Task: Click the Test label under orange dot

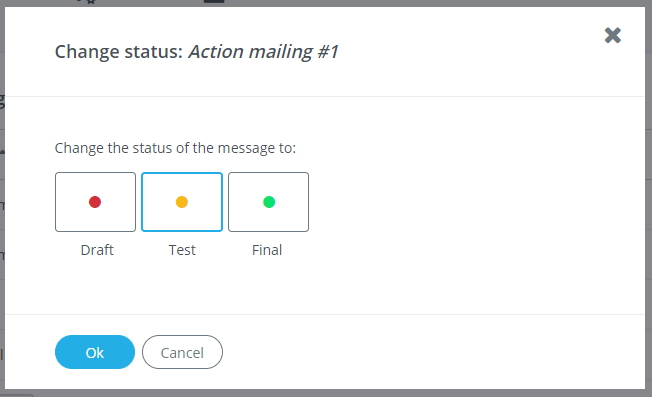Action: [182, 250]
